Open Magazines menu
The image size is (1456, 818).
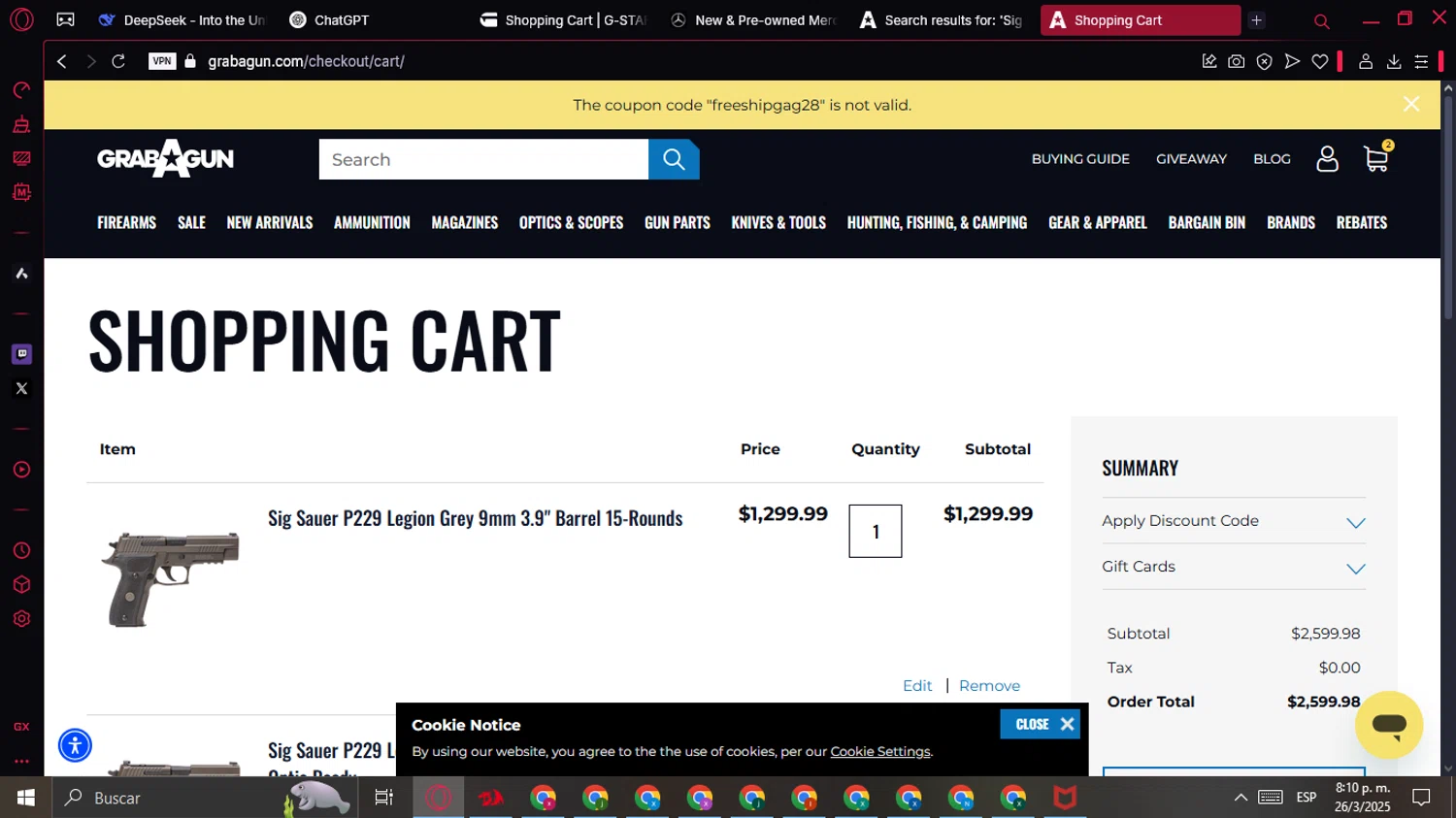(x=465, y=222)
